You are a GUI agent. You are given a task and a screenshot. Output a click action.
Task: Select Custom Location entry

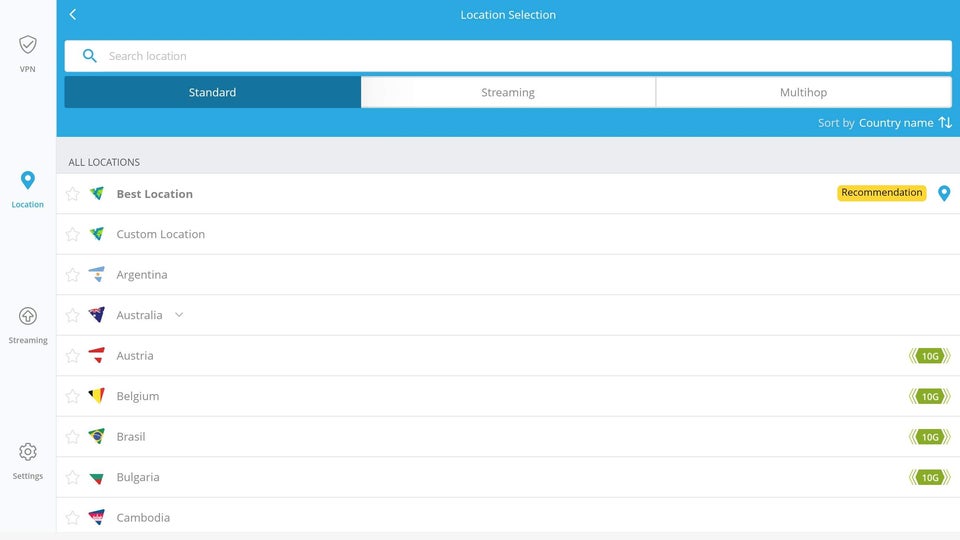tap(160, 234)
